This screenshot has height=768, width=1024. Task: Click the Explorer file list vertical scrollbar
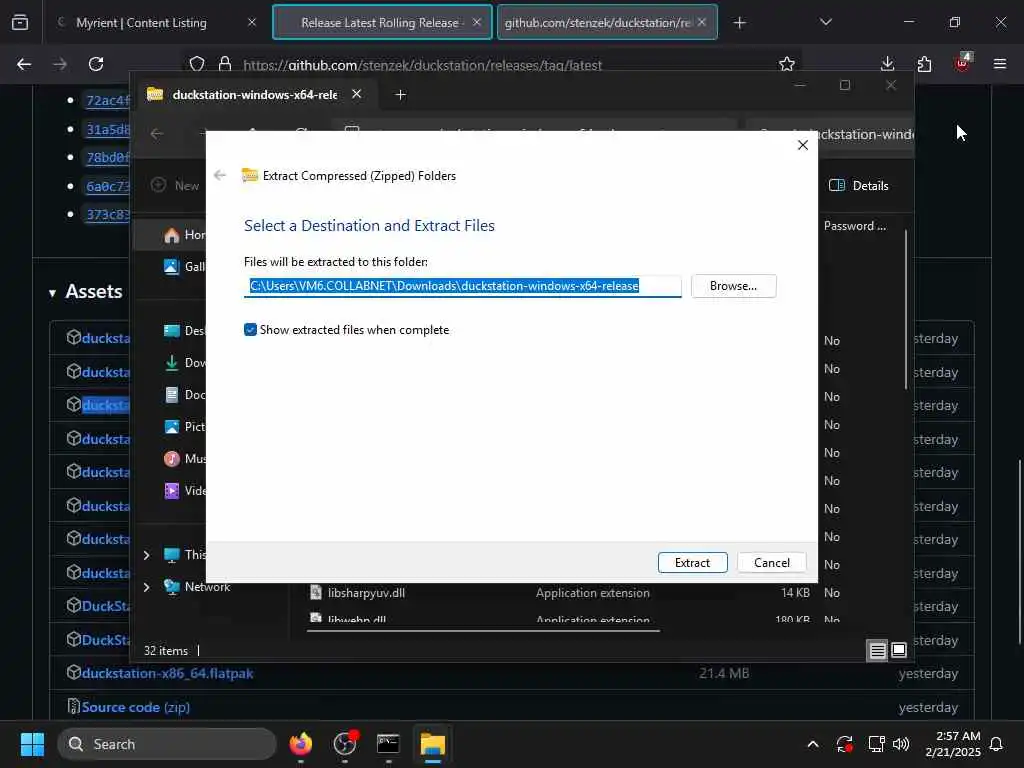pyautogui.click(x=906, y=310)
